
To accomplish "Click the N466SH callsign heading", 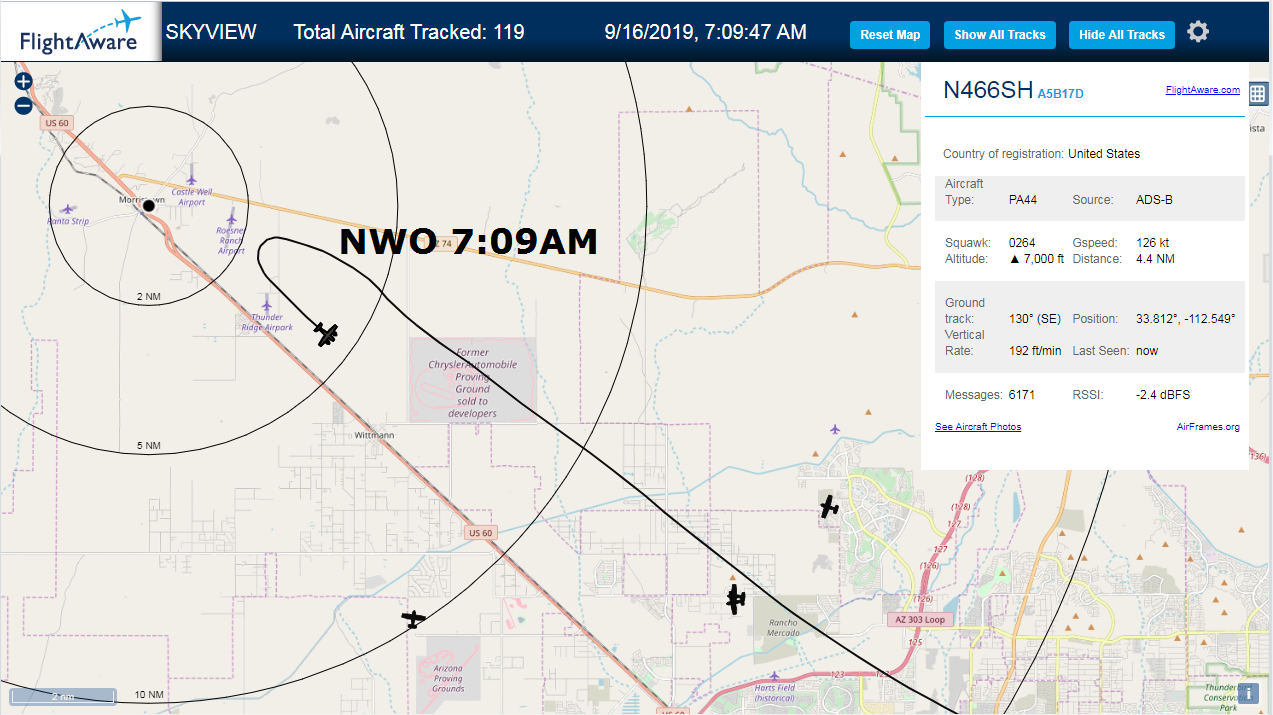I will coord(988,90).
